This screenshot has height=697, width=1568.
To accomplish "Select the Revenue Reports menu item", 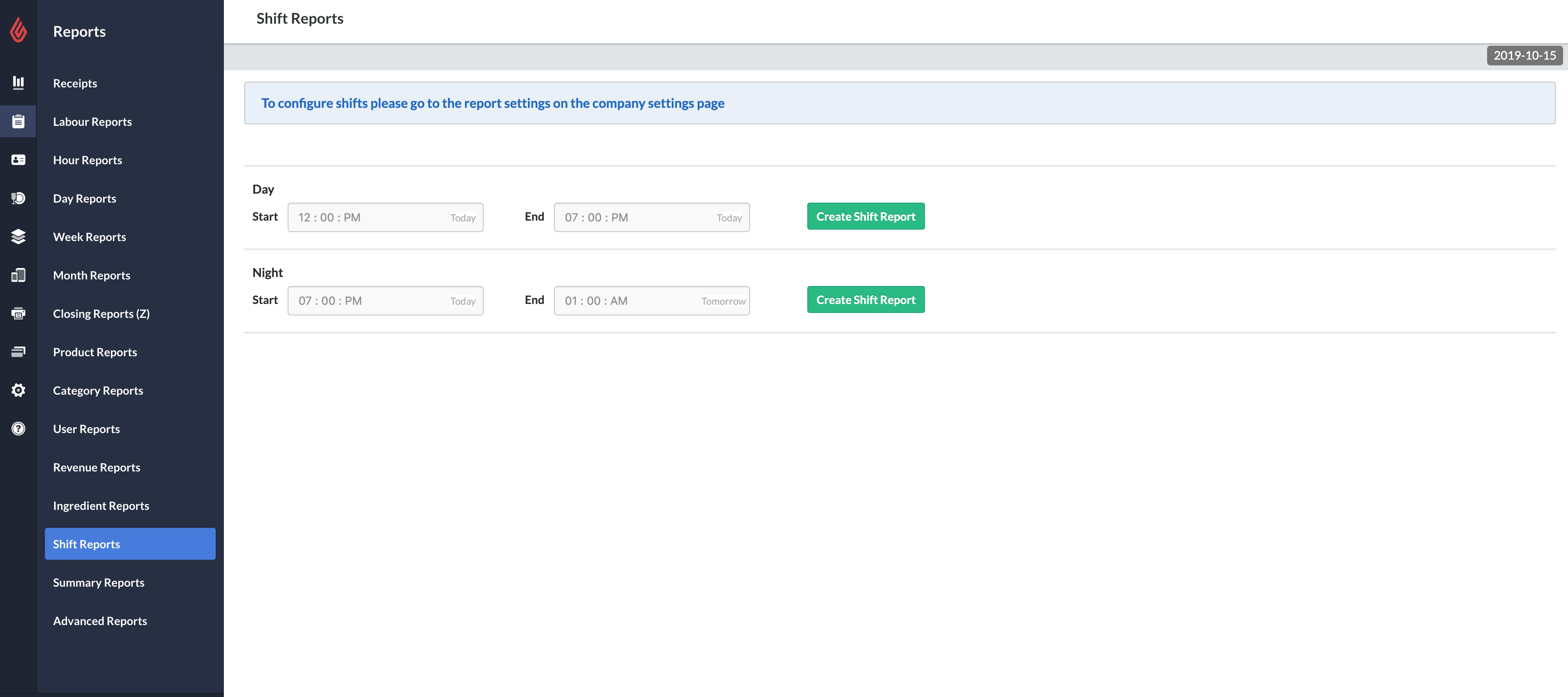I will [96, 466].
